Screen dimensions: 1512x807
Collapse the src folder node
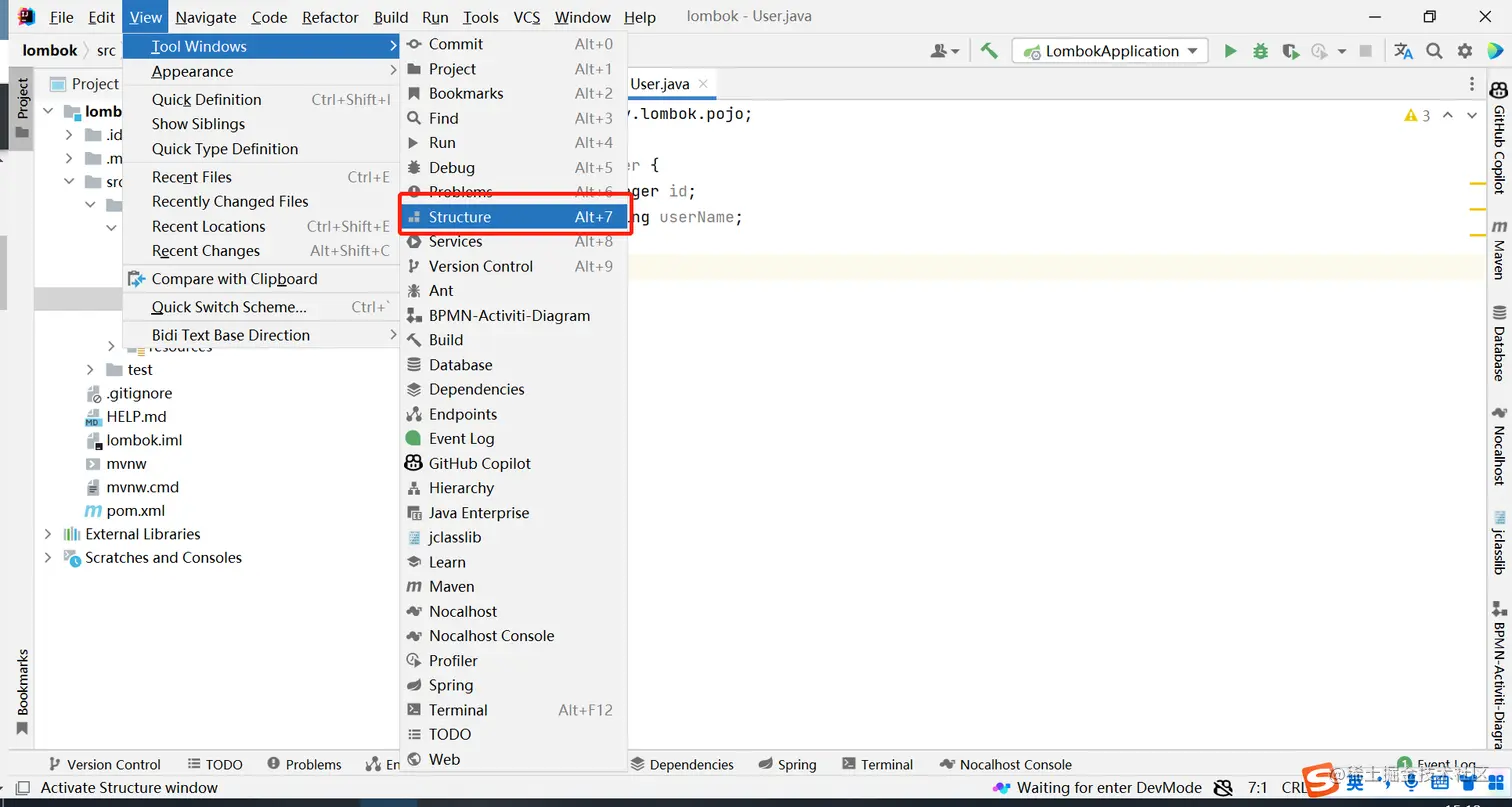coord(69,182)
